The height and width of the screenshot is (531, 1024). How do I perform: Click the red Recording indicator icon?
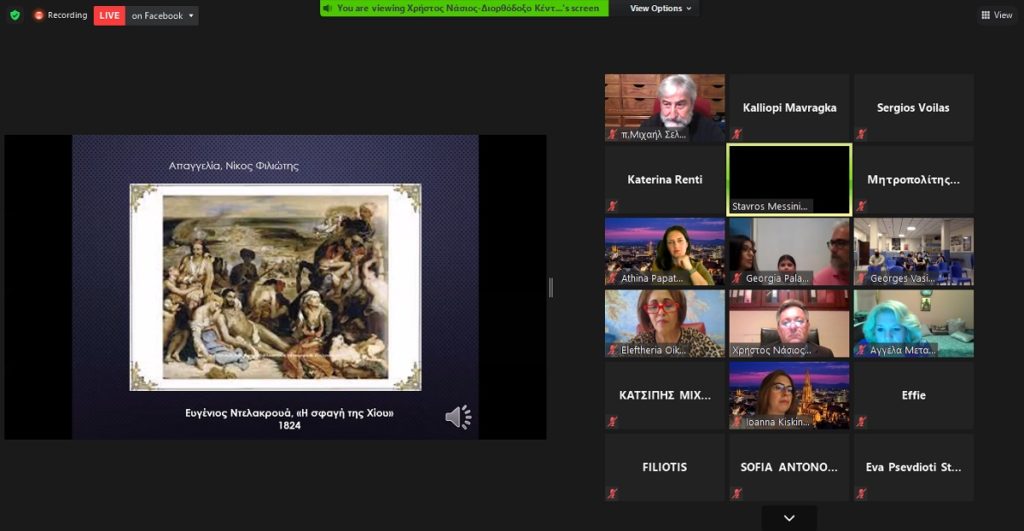(x=39, y=15)
